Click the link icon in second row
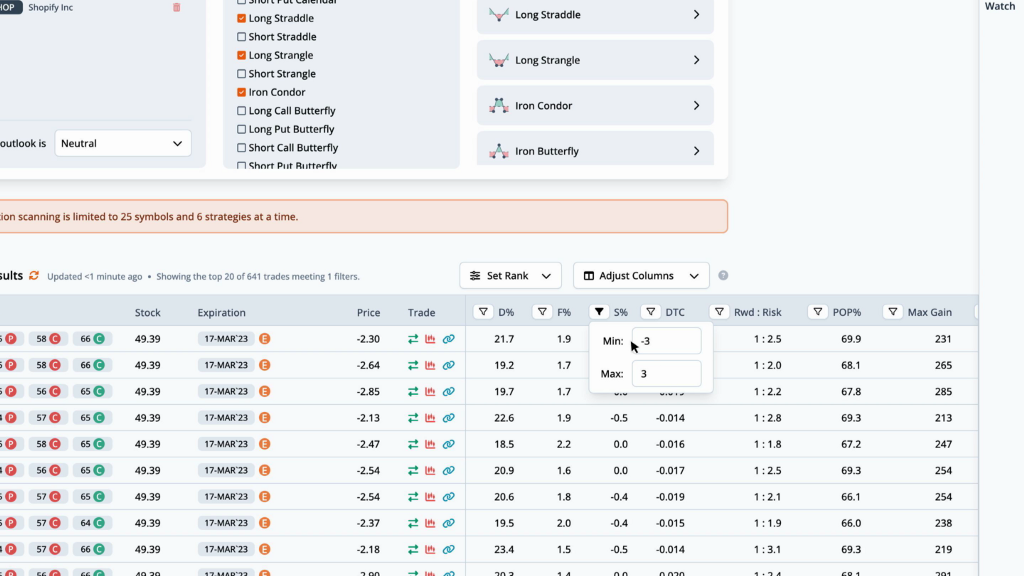The image size is (1024, 576). click(x=449, y=365)
